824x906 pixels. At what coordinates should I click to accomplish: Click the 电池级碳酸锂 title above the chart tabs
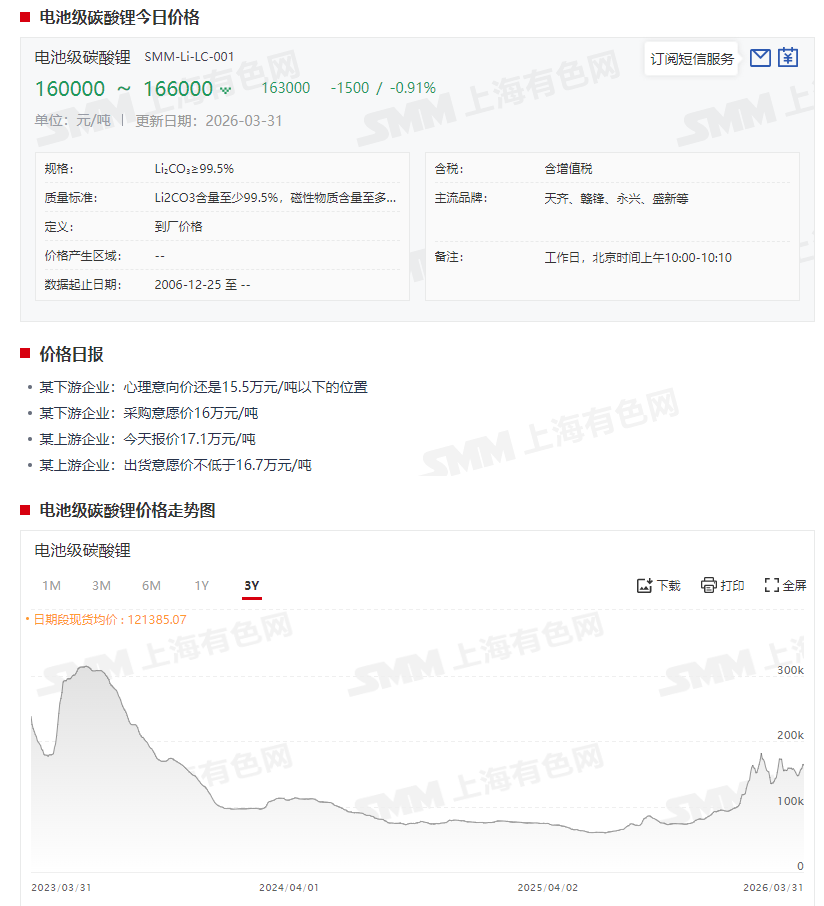click(83, 550)
